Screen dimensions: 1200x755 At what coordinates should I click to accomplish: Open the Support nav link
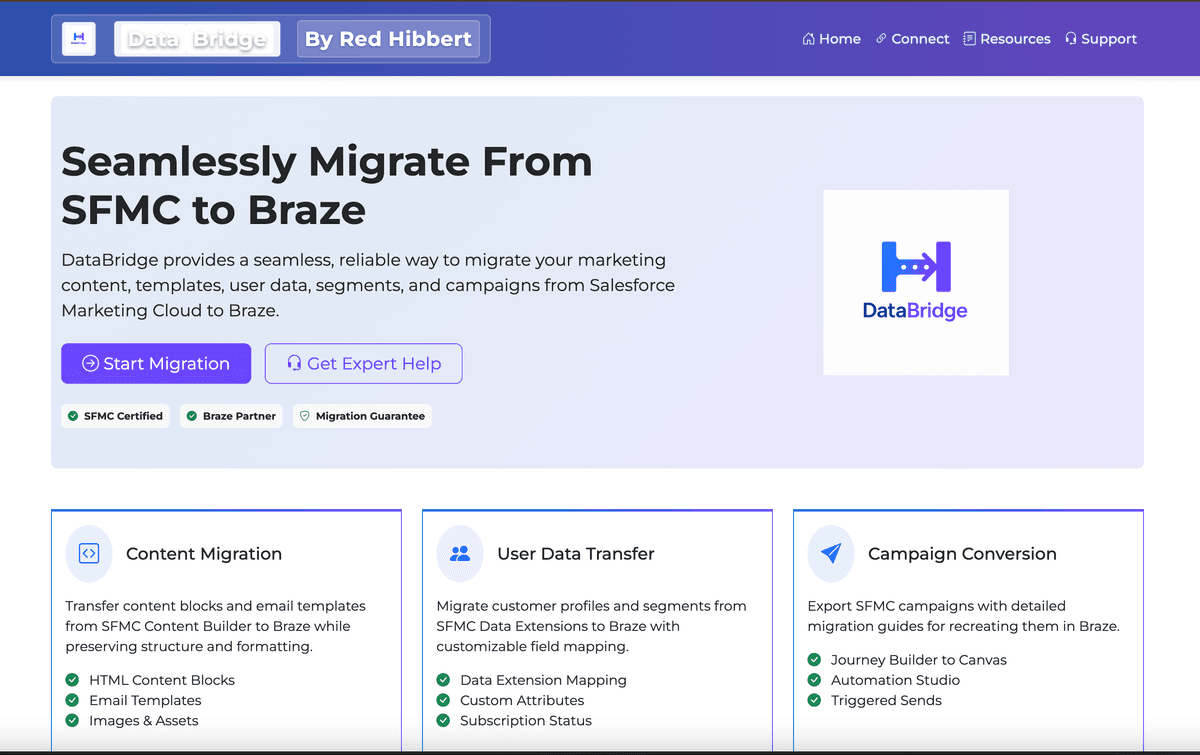pos(1101,39)
